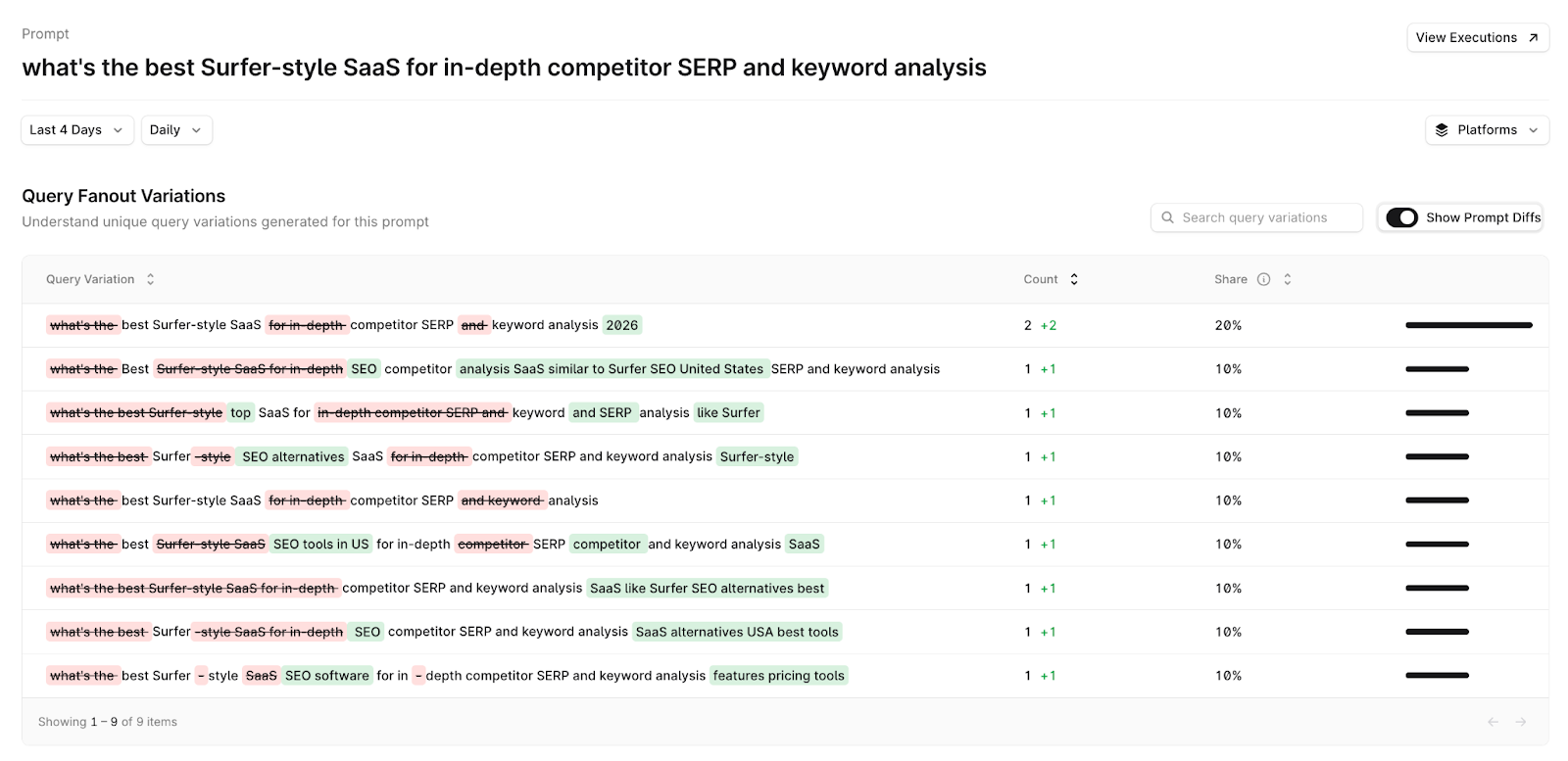The height and width of the screenshot is (761, 1568).
Task: Go to next page arrow
Action: [x=1521, y=722]
